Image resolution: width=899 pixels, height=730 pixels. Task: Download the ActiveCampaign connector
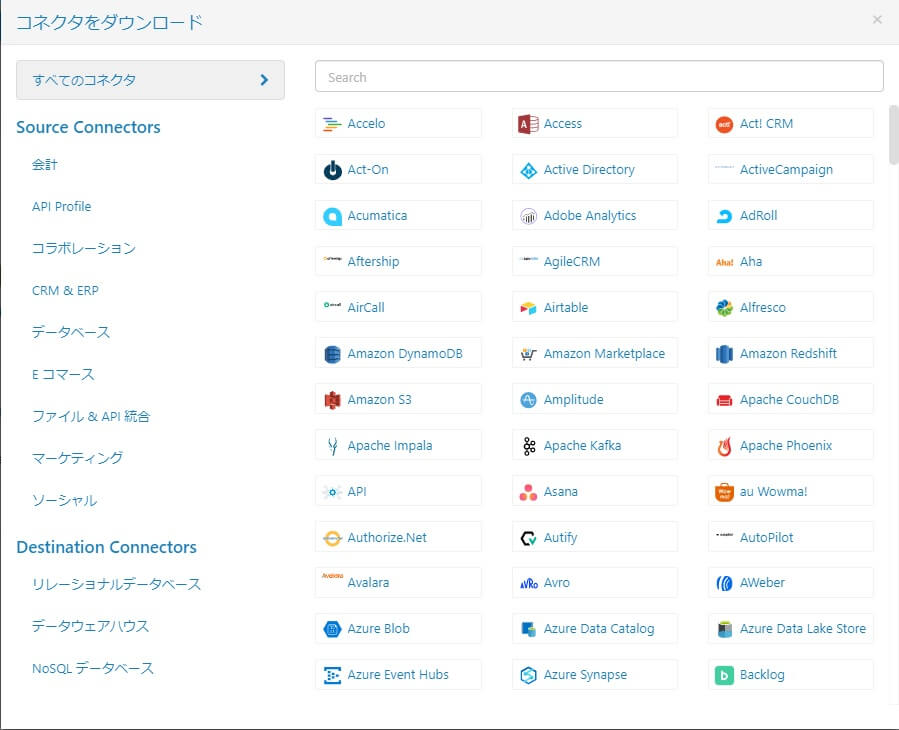(x=791, y=170)
